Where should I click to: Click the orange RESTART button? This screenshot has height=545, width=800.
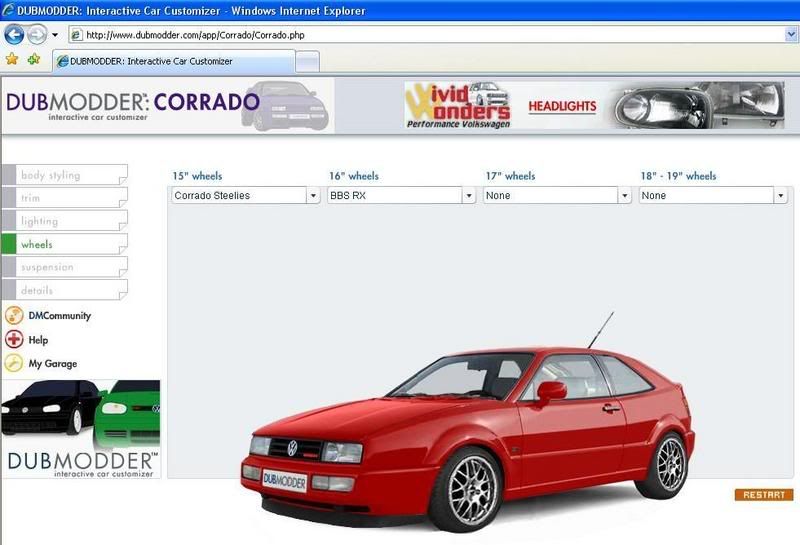(764, 494)
